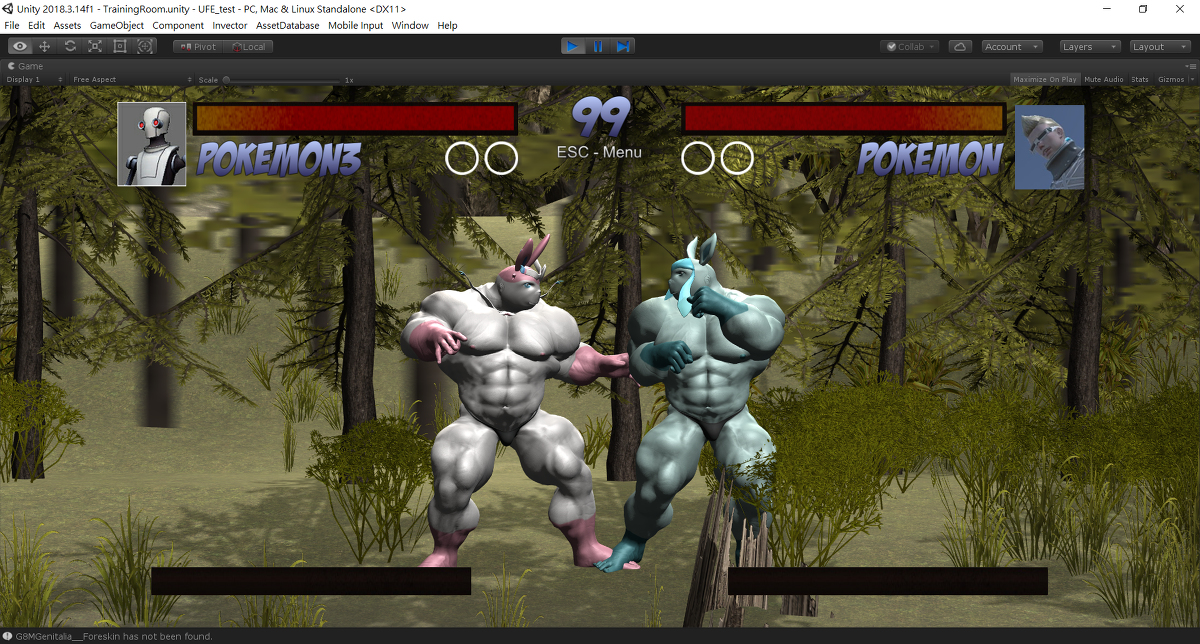This screenshot has width=1200, height=644.
Task: Toggle Maximize On Play
Action: pyautogui.click(x=1044, y=79)
